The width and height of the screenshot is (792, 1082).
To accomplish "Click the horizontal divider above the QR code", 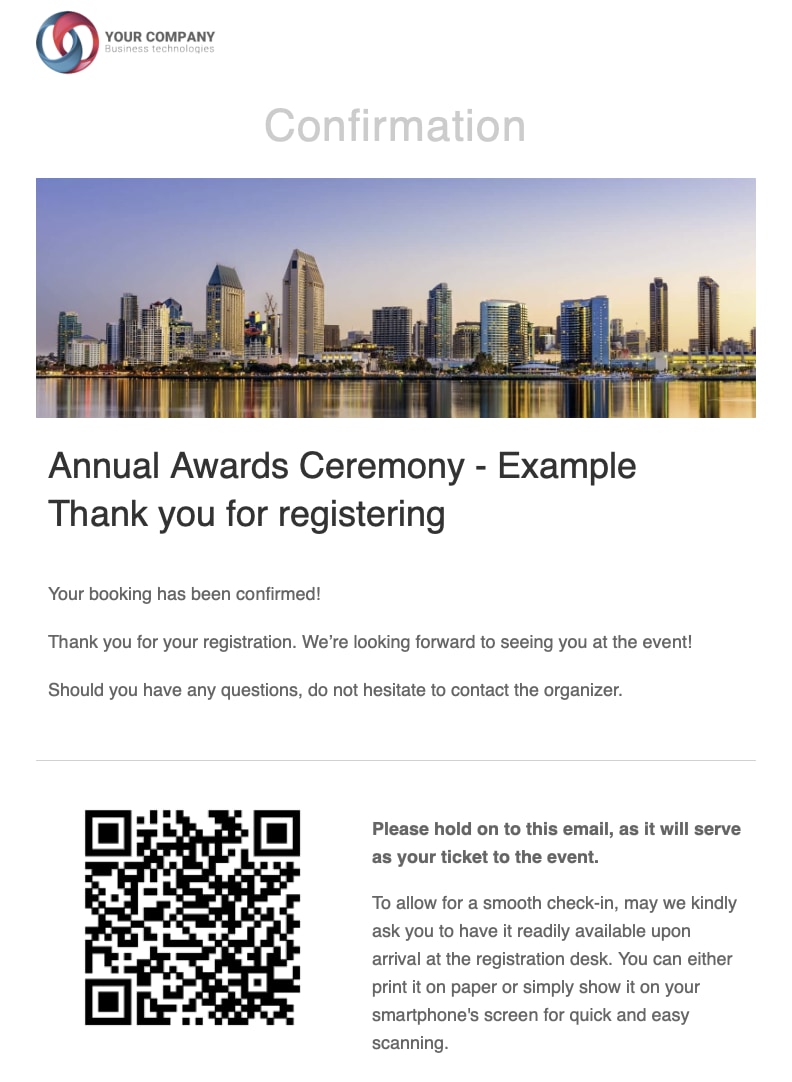I will click(395, 761).
